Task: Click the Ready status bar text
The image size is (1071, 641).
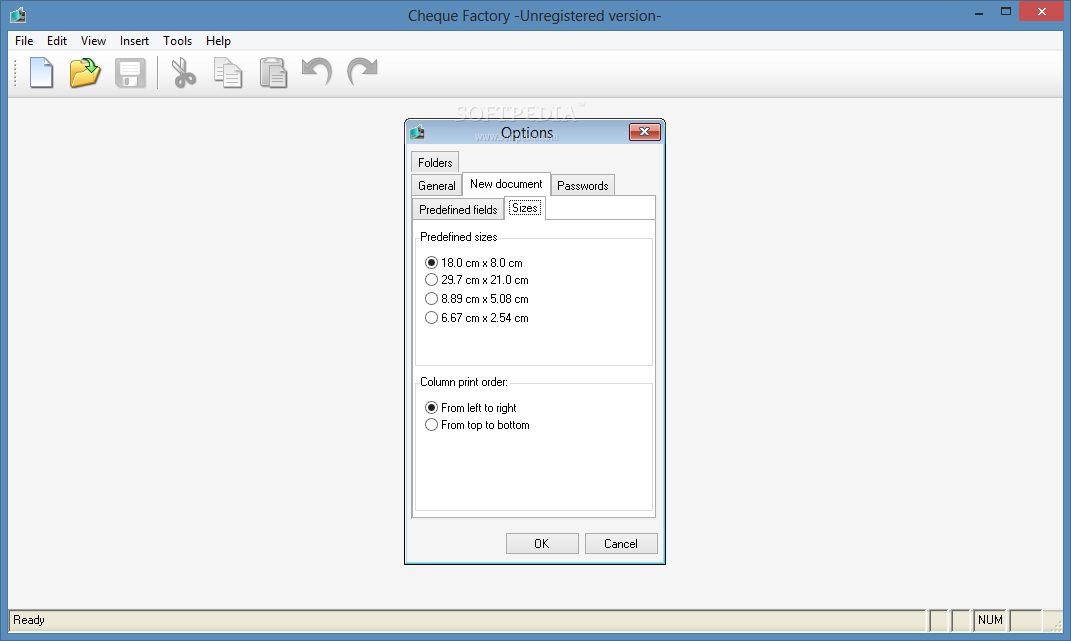Action: [29, 620]
